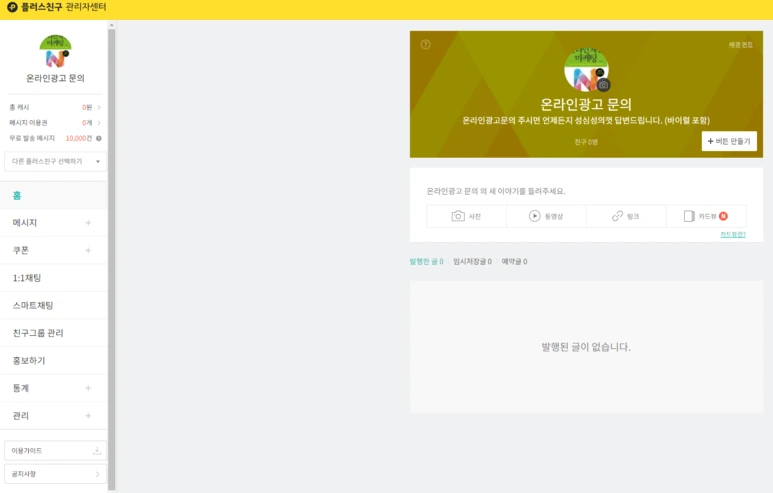Viewport: 773px width, 493px height.
Task: Open 홍보하기 menu item
Action: [x=54, y=360]
